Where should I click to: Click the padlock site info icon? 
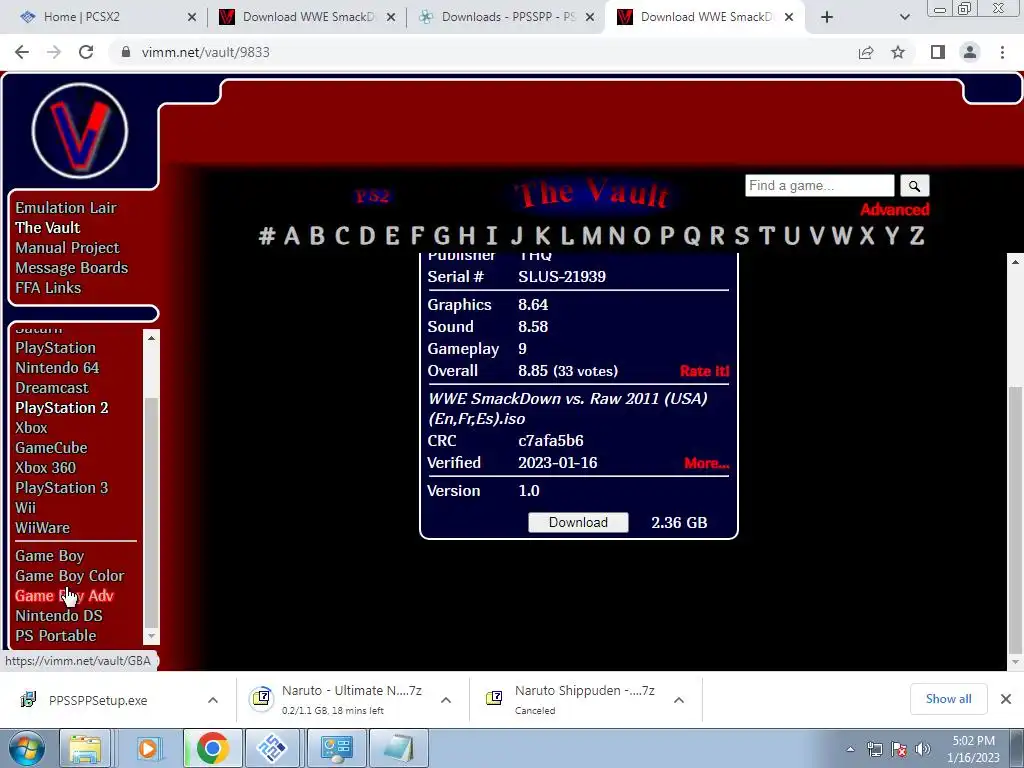coord(126,52)
